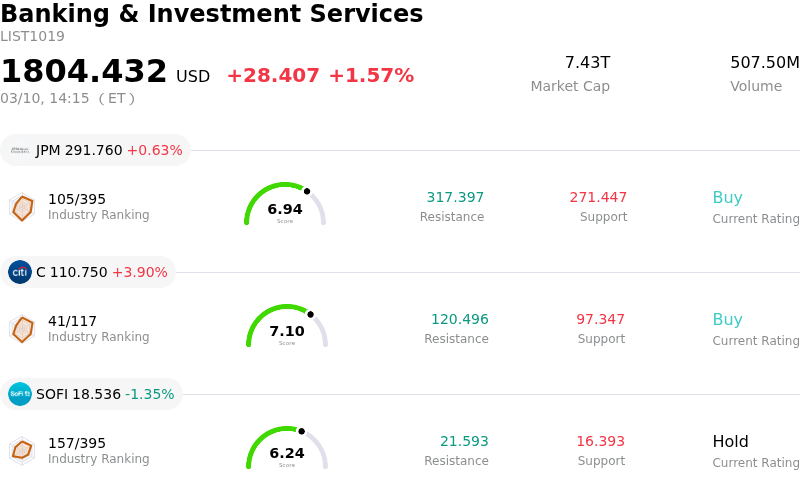Click SOFI Hold current rating

[730, 442]
